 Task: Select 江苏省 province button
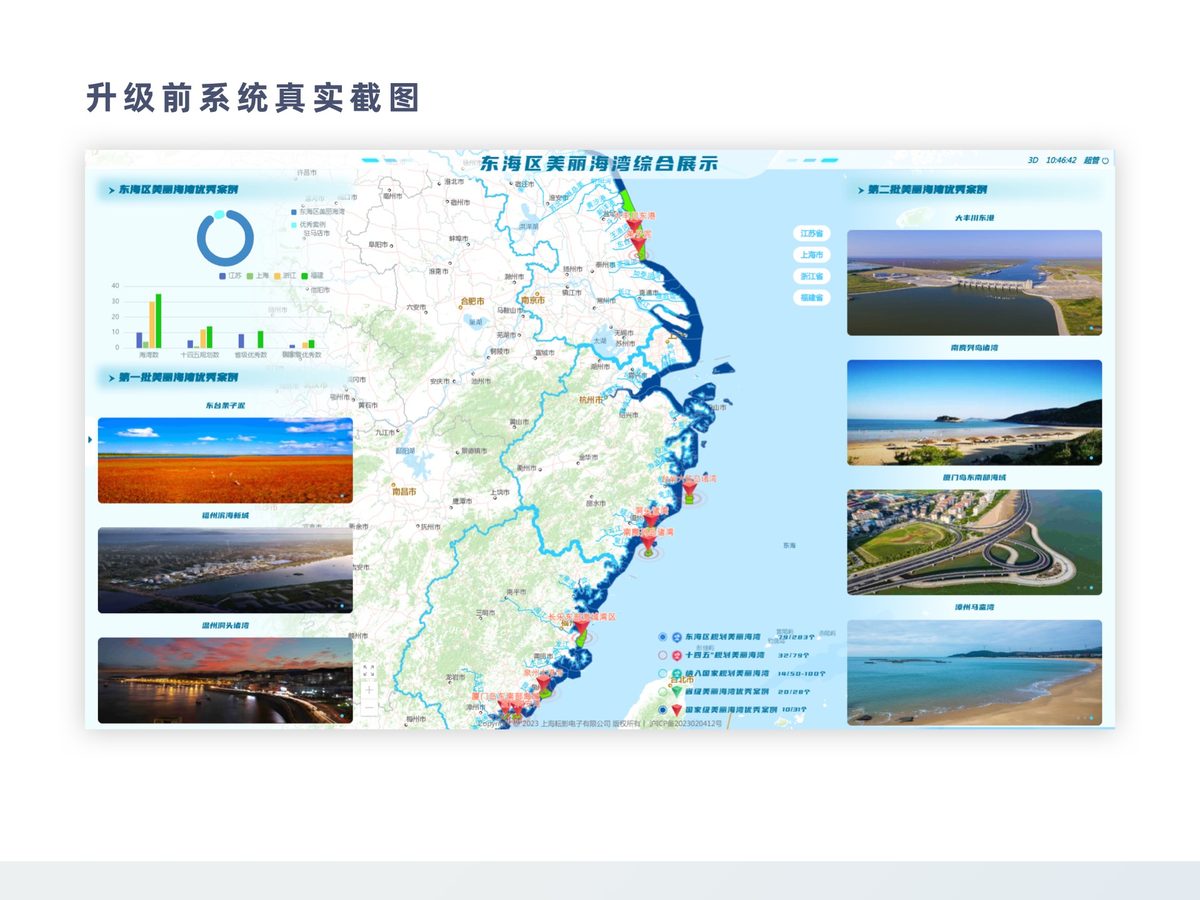[813, 233]
